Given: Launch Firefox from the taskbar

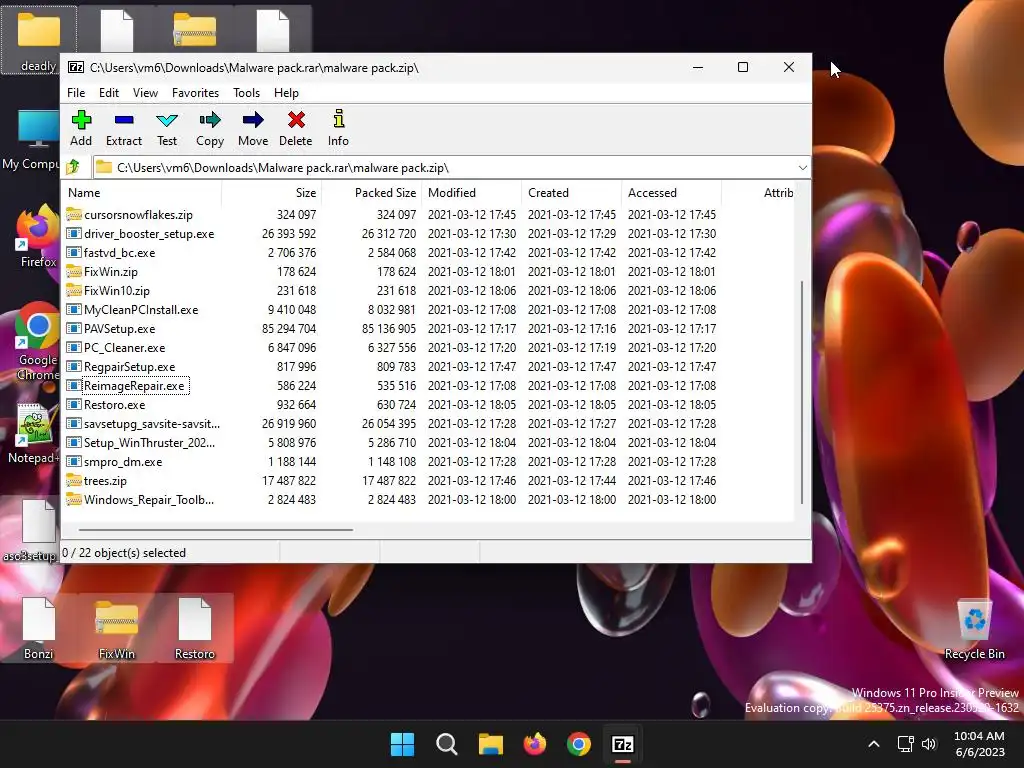Looking at the screenshot, I should pyautogui.click(x=535, y=744).
